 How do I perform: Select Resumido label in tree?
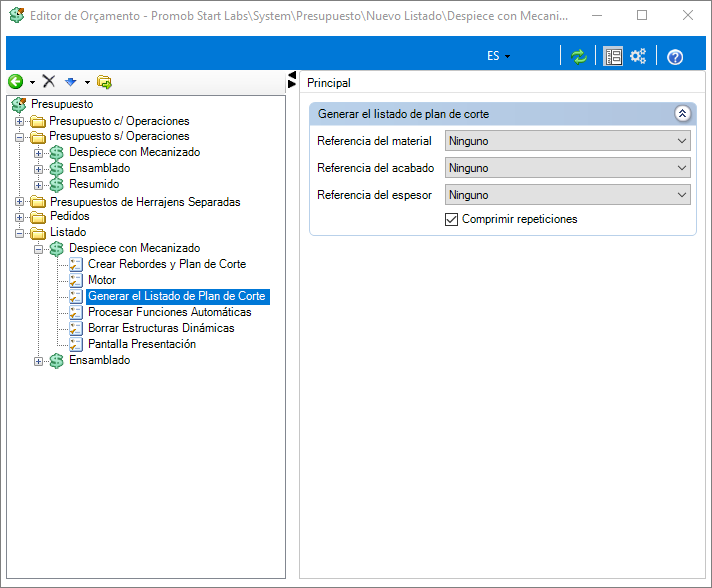94,184
